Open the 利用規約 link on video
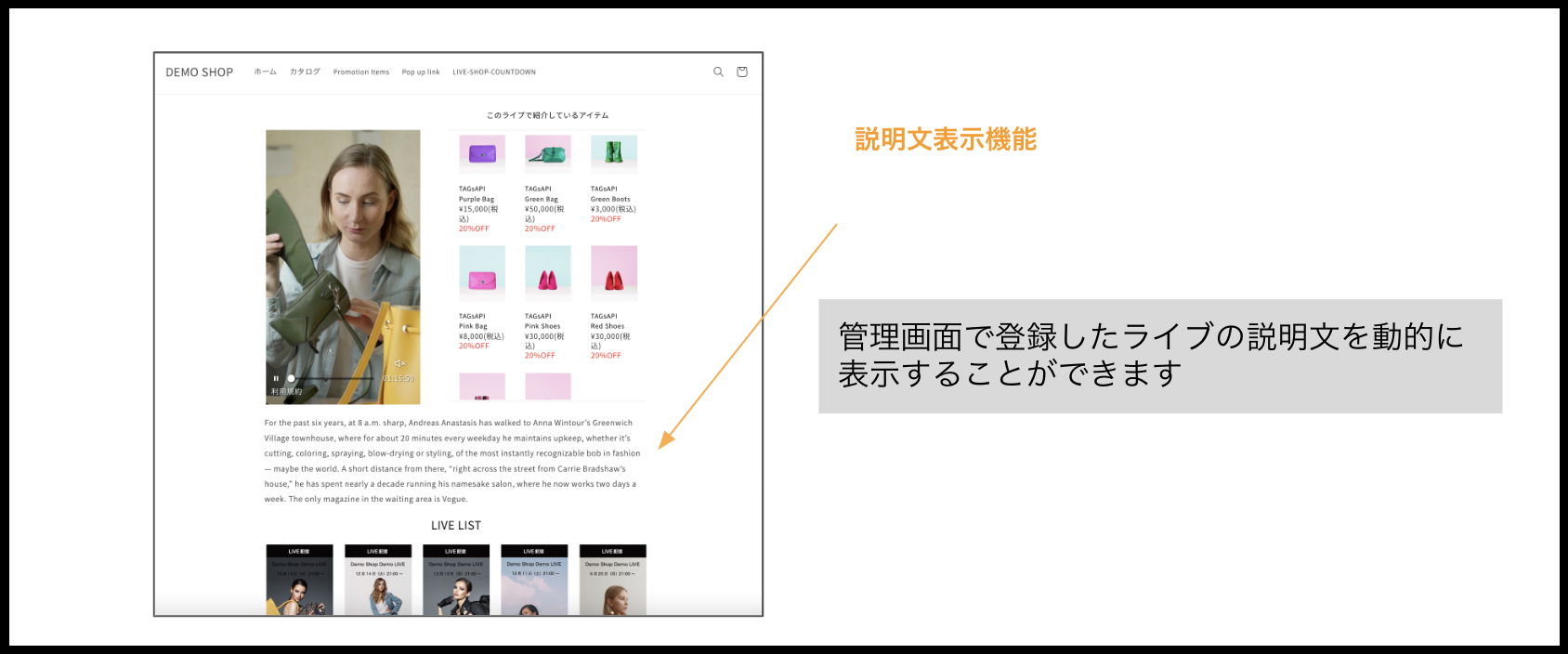This screenshot has width=1568, height=654. coord(286,392)
